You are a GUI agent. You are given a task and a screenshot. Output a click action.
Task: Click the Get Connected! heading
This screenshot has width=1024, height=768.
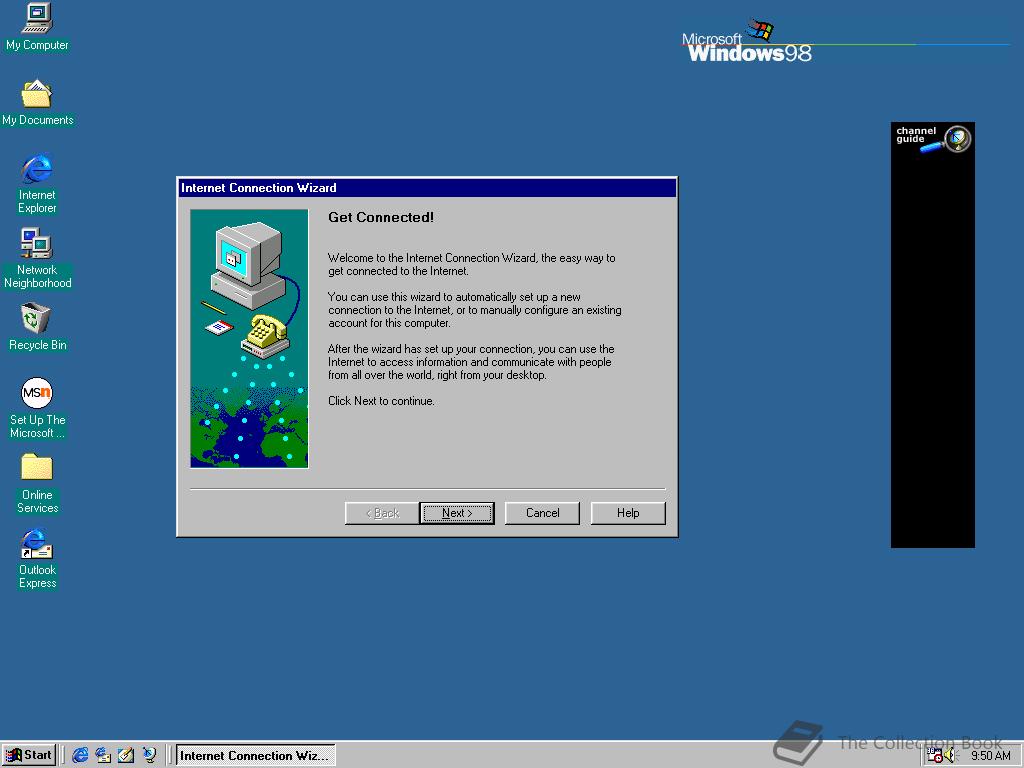point(381,217)
